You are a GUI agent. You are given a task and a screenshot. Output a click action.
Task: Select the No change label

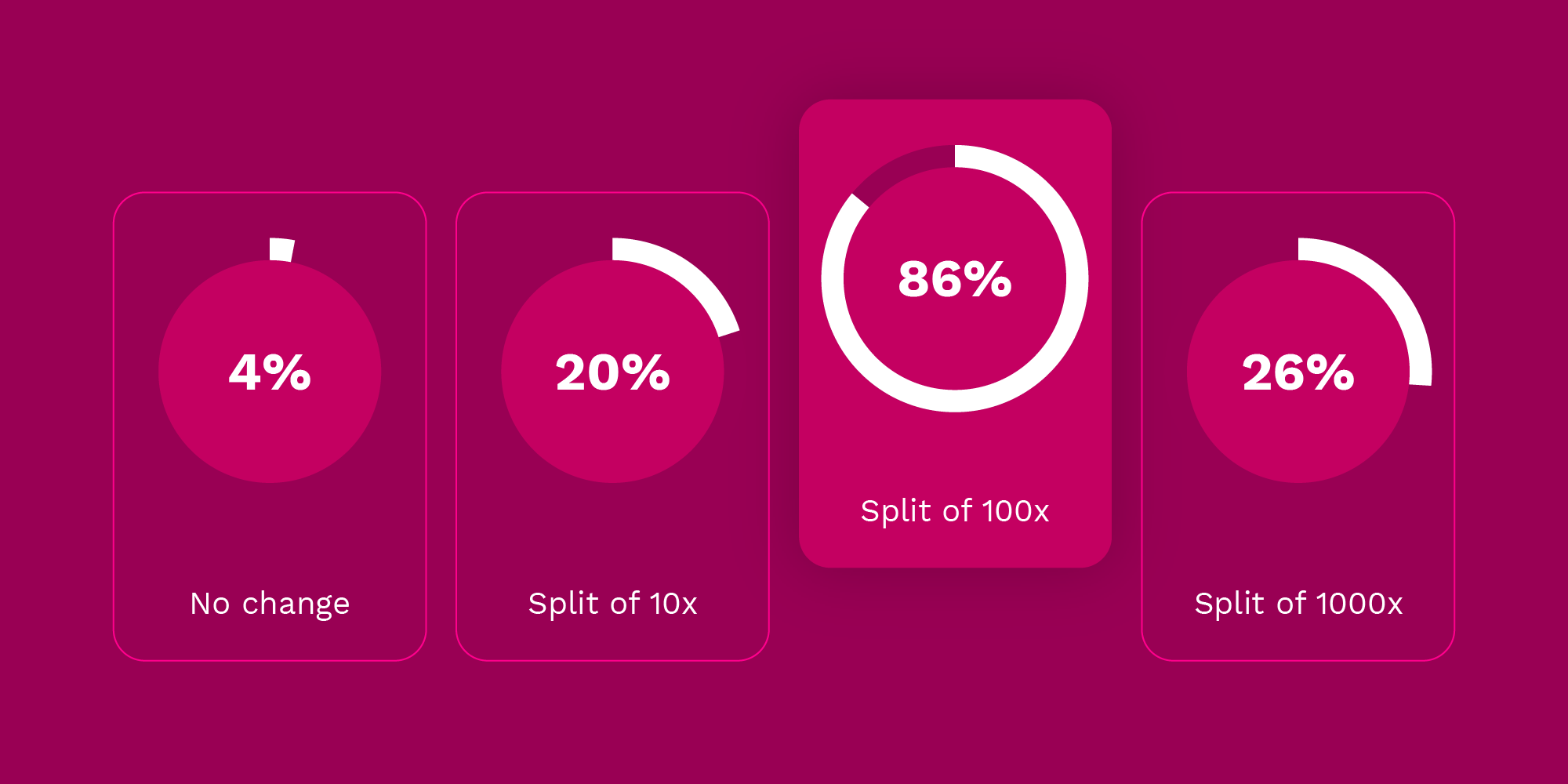point(270,604)
